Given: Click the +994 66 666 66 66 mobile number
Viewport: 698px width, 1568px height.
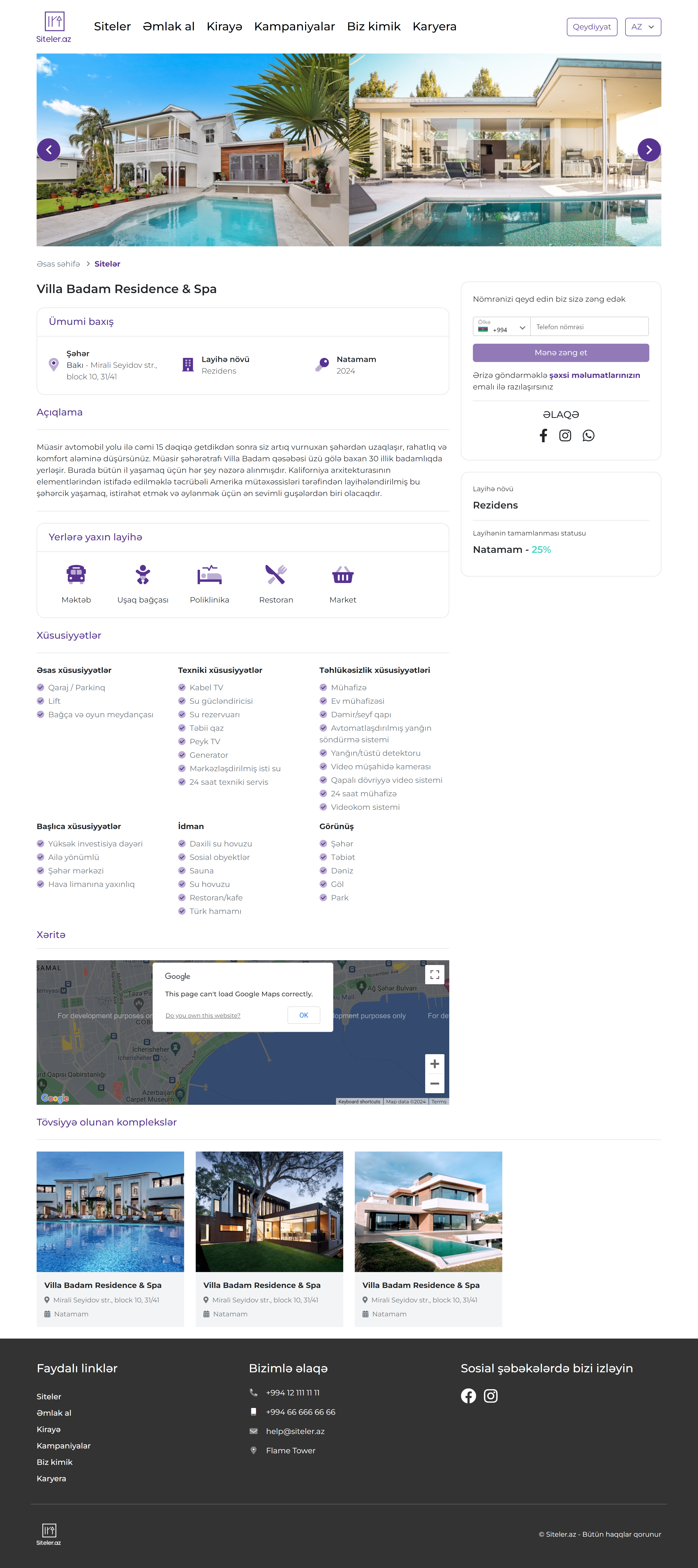Looking at the screenshot, I should 301,1412.
